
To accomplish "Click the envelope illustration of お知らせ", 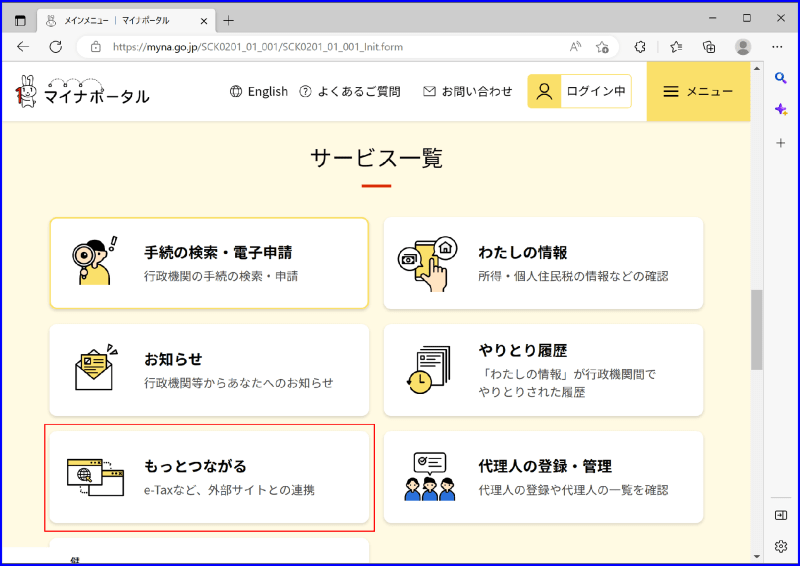I will [x=95, y=367].
